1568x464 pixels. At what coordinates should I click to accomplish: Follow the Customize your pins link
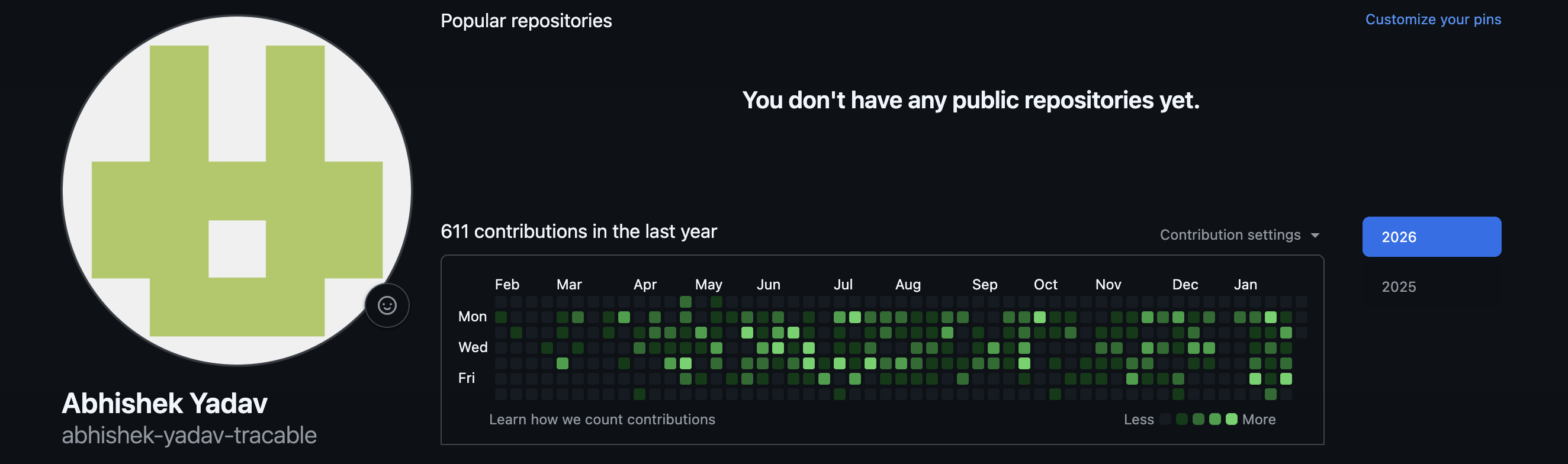1434,19
